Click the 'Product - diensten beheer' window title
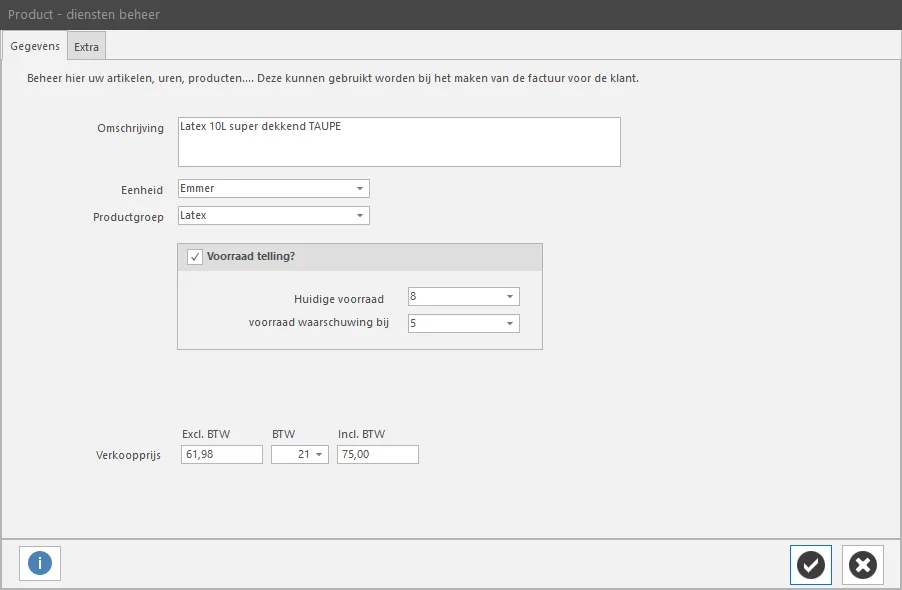Image resolution: width=902 pixels, height=590 pixels. pos(84,14)
